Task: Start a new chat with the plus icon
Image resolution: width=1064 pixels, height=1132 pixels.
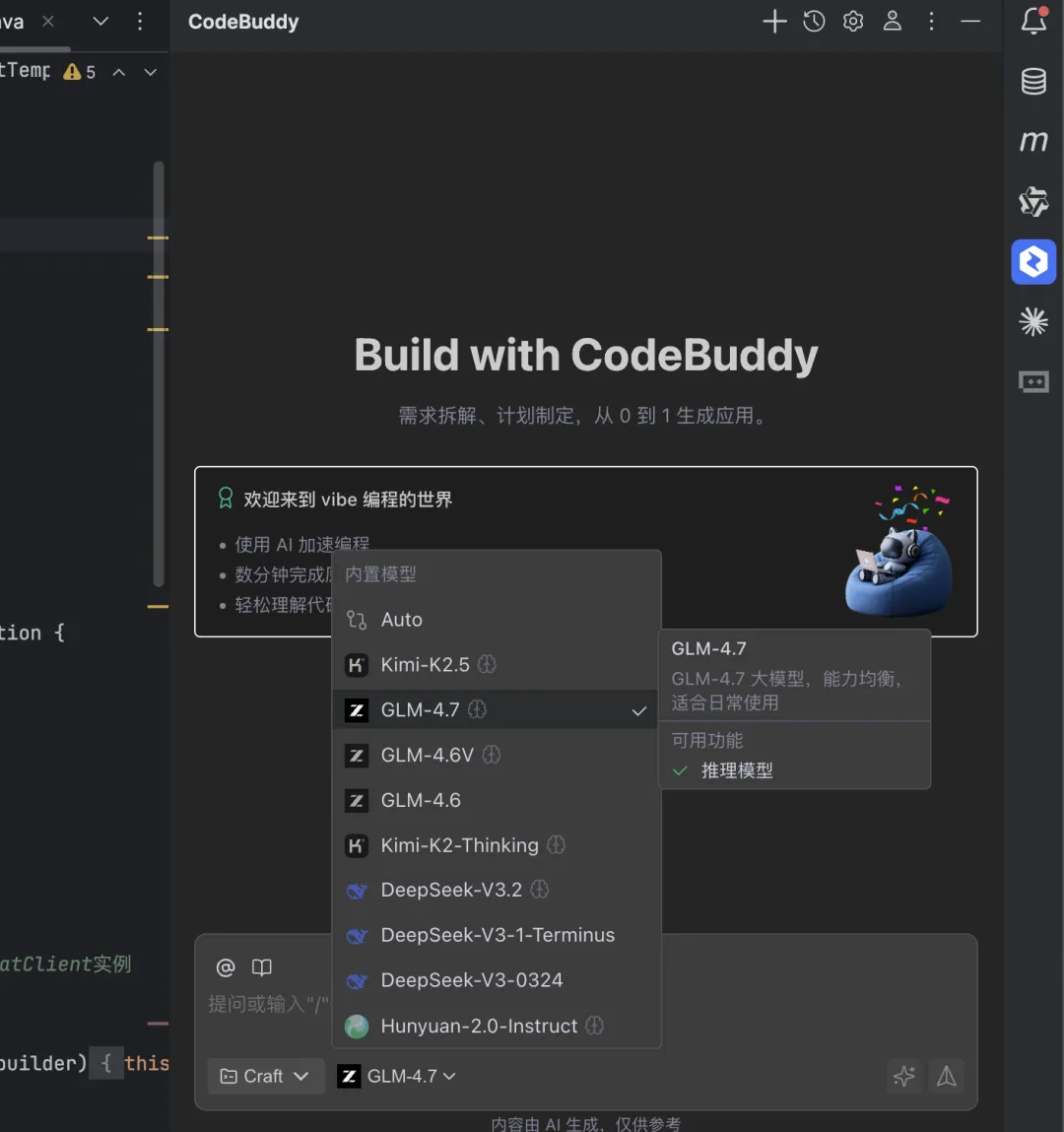Action: point(774,22)
